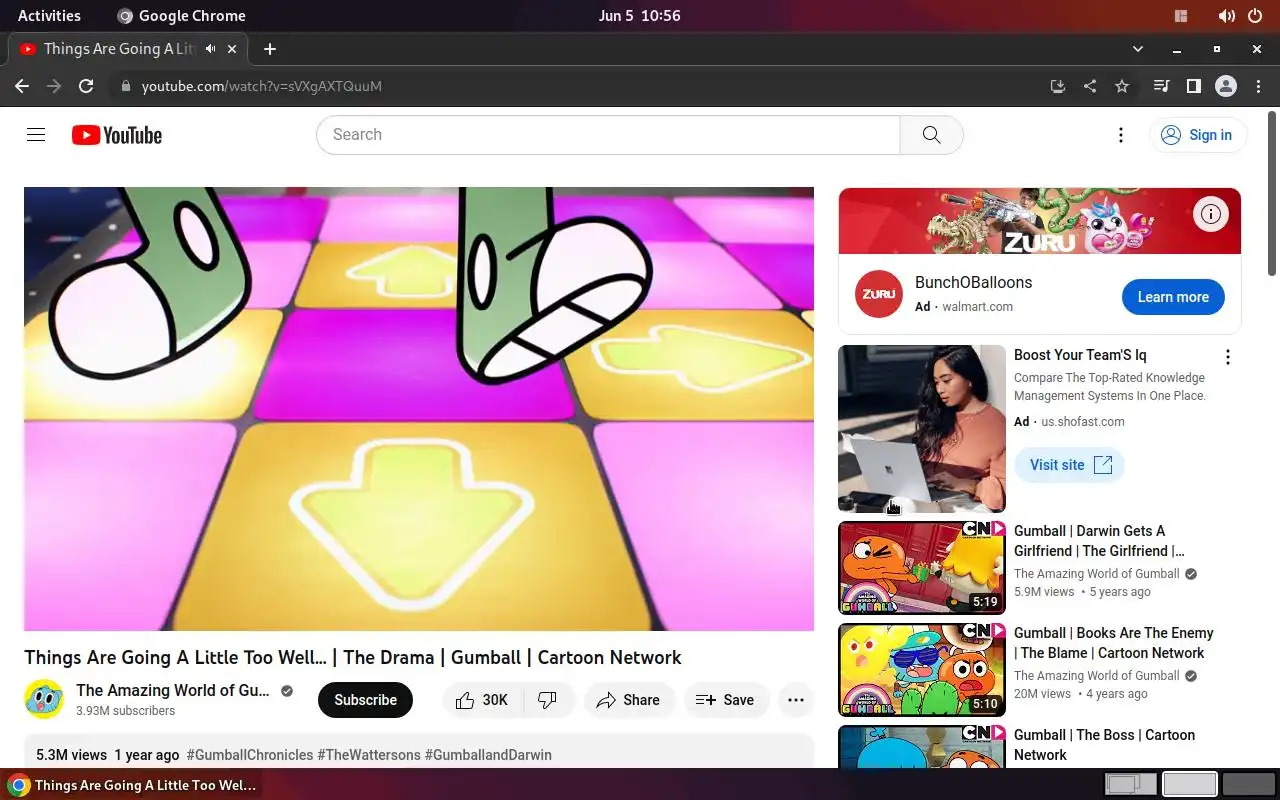Open options for Boost Your Team'S Iq ad
The image size is (1280, 800).
click(x=1228, y=357)
